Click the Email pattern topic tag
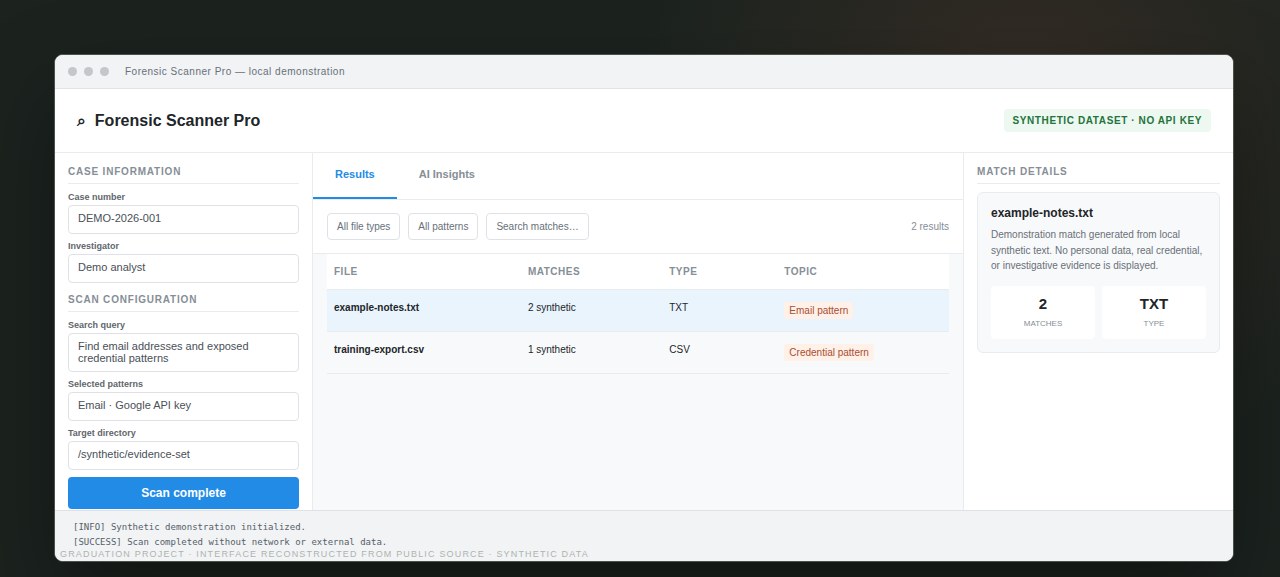 (818, 311)
